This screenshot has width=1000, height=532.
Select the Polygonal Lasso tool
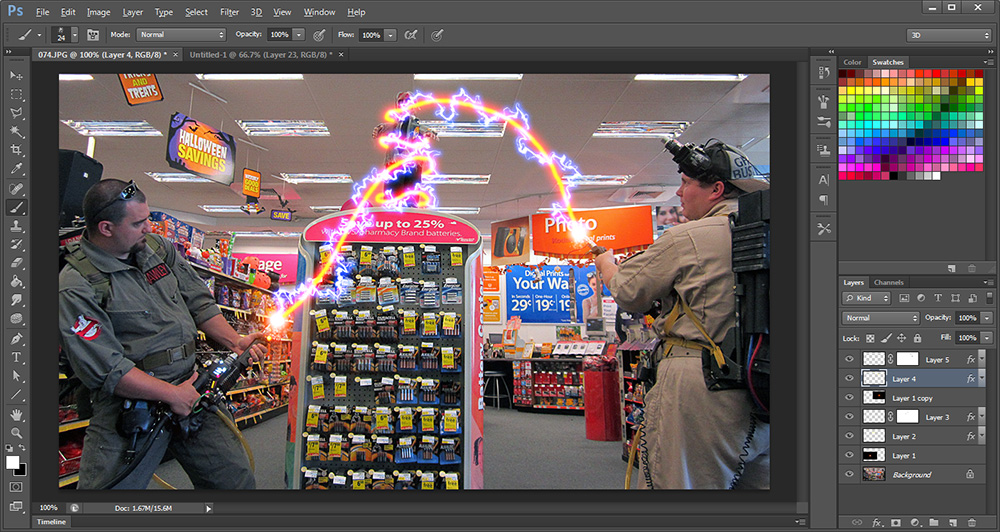point(17,113)
